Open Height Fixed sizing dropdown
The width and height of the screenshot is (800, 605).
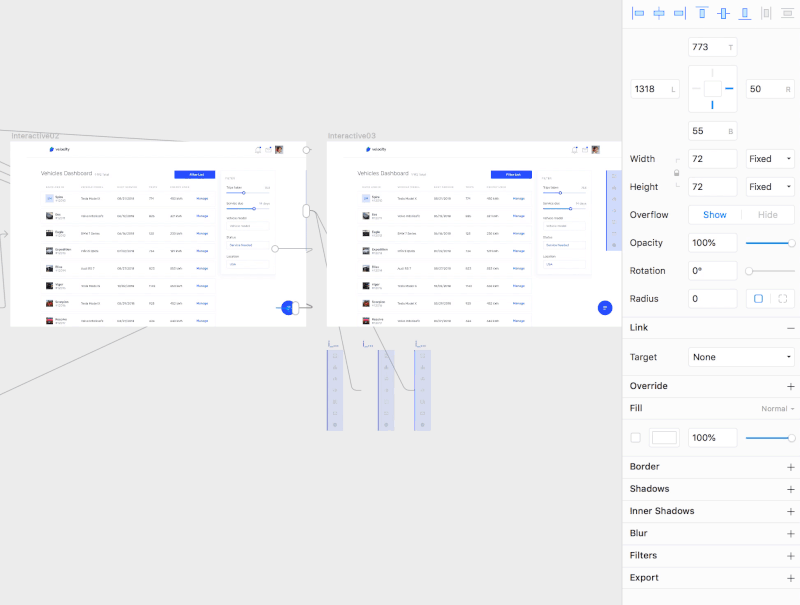click(x=770, y=187)
